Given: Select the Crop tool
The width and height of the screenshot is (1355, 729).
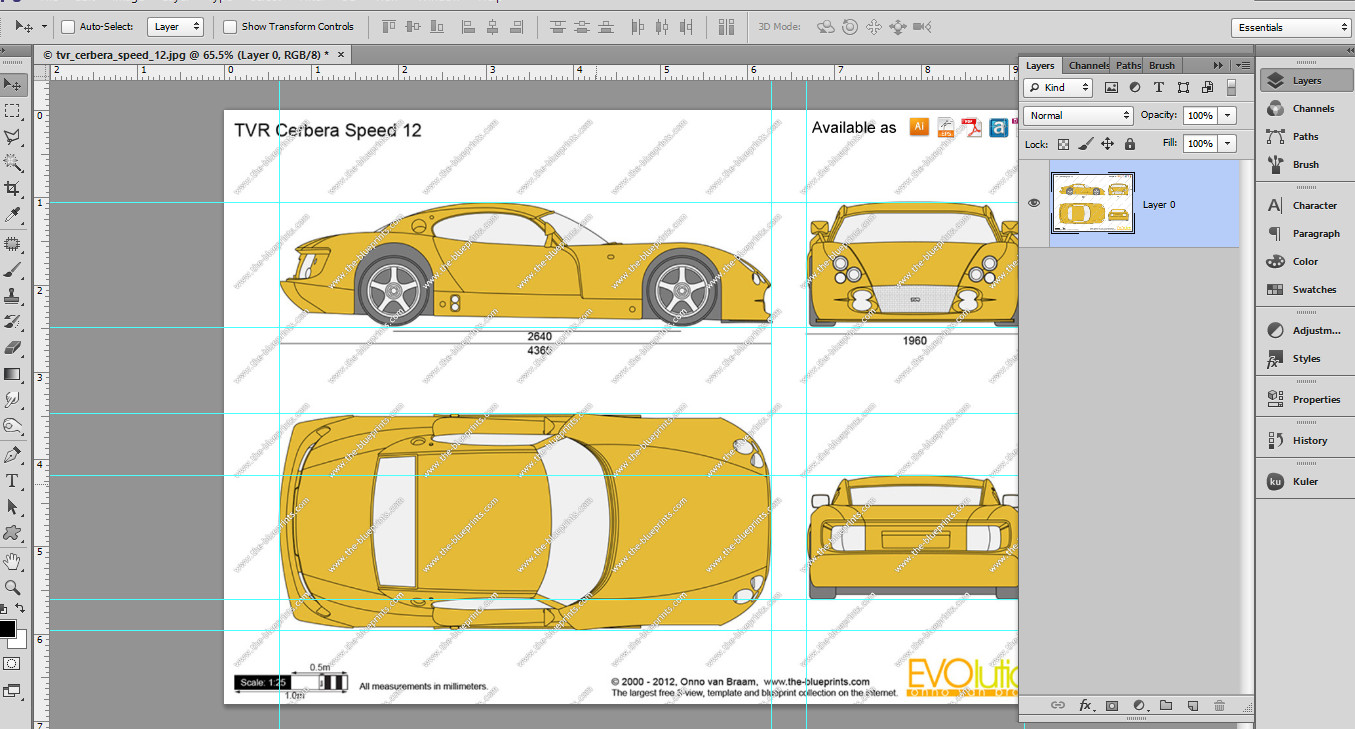Looking at the screenshot, I should tap(13, 188).
